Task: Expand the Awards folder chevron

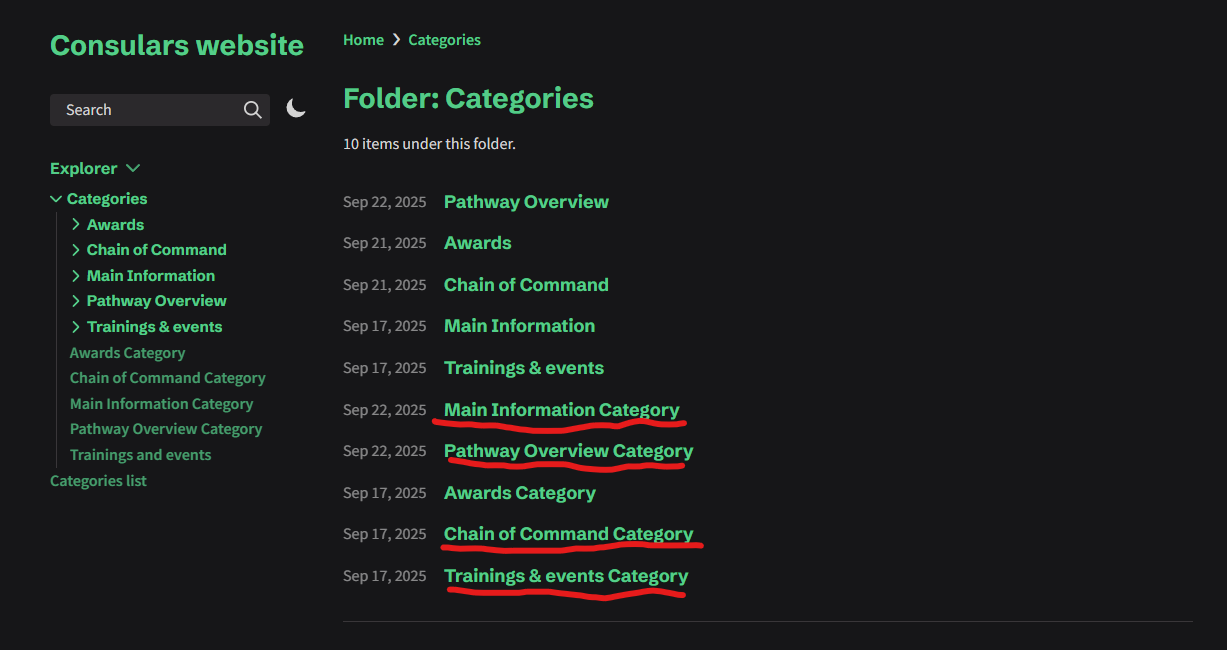Action: point(76,225)
